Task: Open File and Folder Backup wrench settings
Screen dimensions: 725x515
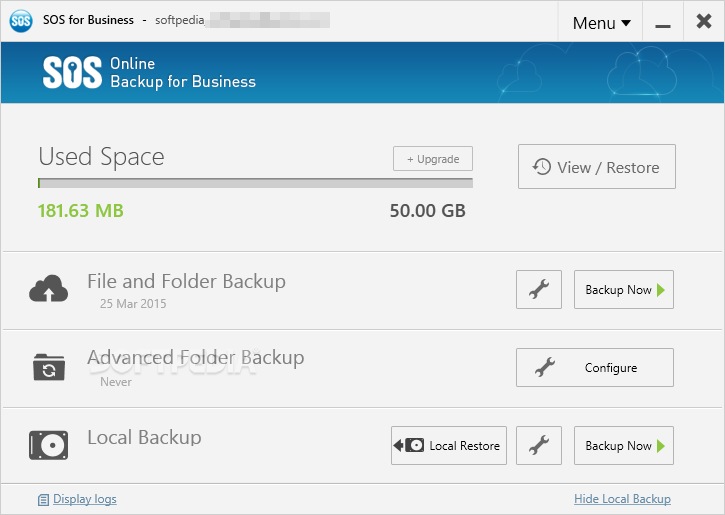Action: (x=539, y=289)
